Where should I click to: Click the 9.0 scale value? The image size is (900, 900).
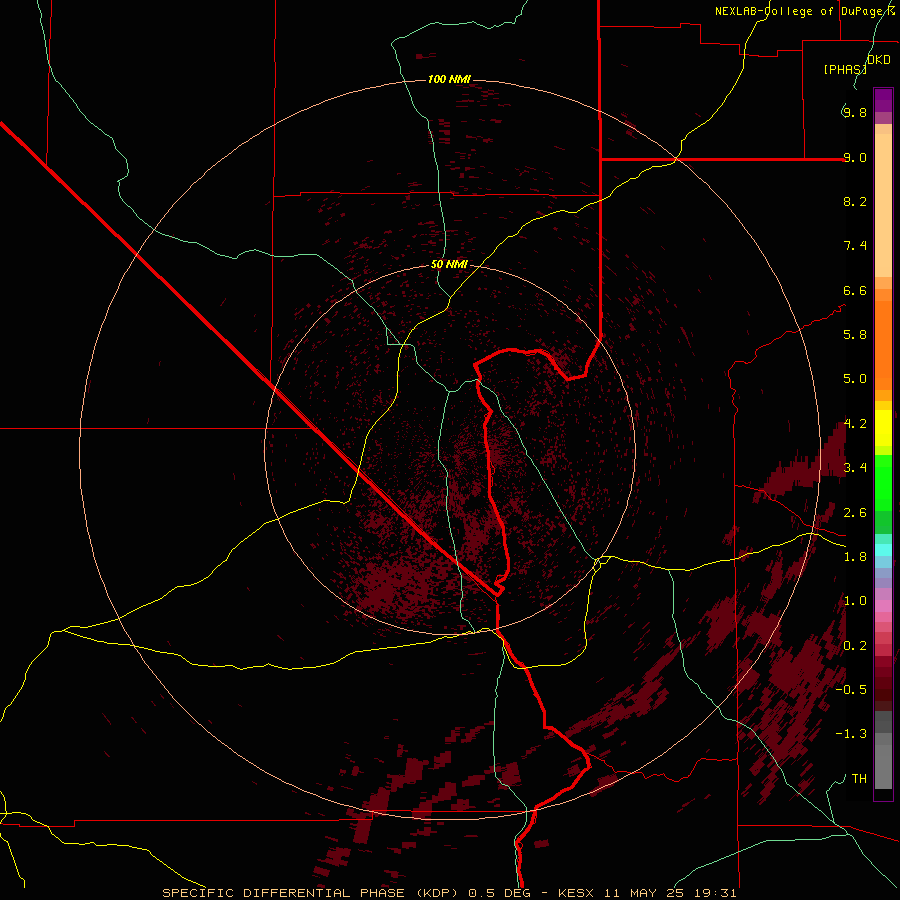tap(855, 157)
